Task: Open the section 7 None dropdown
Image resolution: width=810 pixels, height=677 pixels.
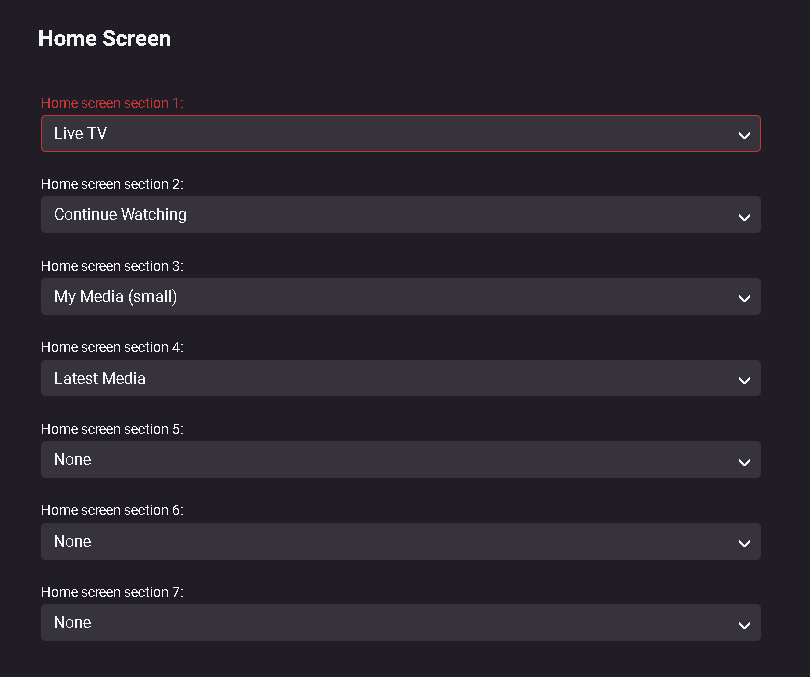Action: click(x=400, y=623)
